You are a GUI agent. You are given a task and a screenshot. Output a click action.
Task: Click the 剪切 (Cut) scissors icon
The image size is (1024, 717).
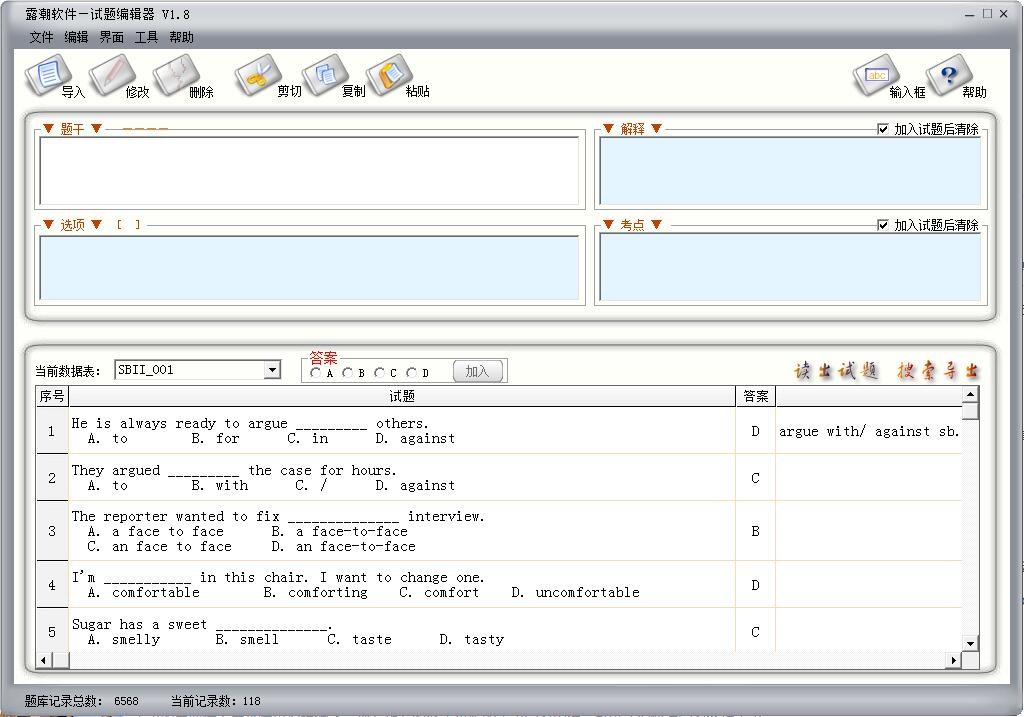click(258, 76)
